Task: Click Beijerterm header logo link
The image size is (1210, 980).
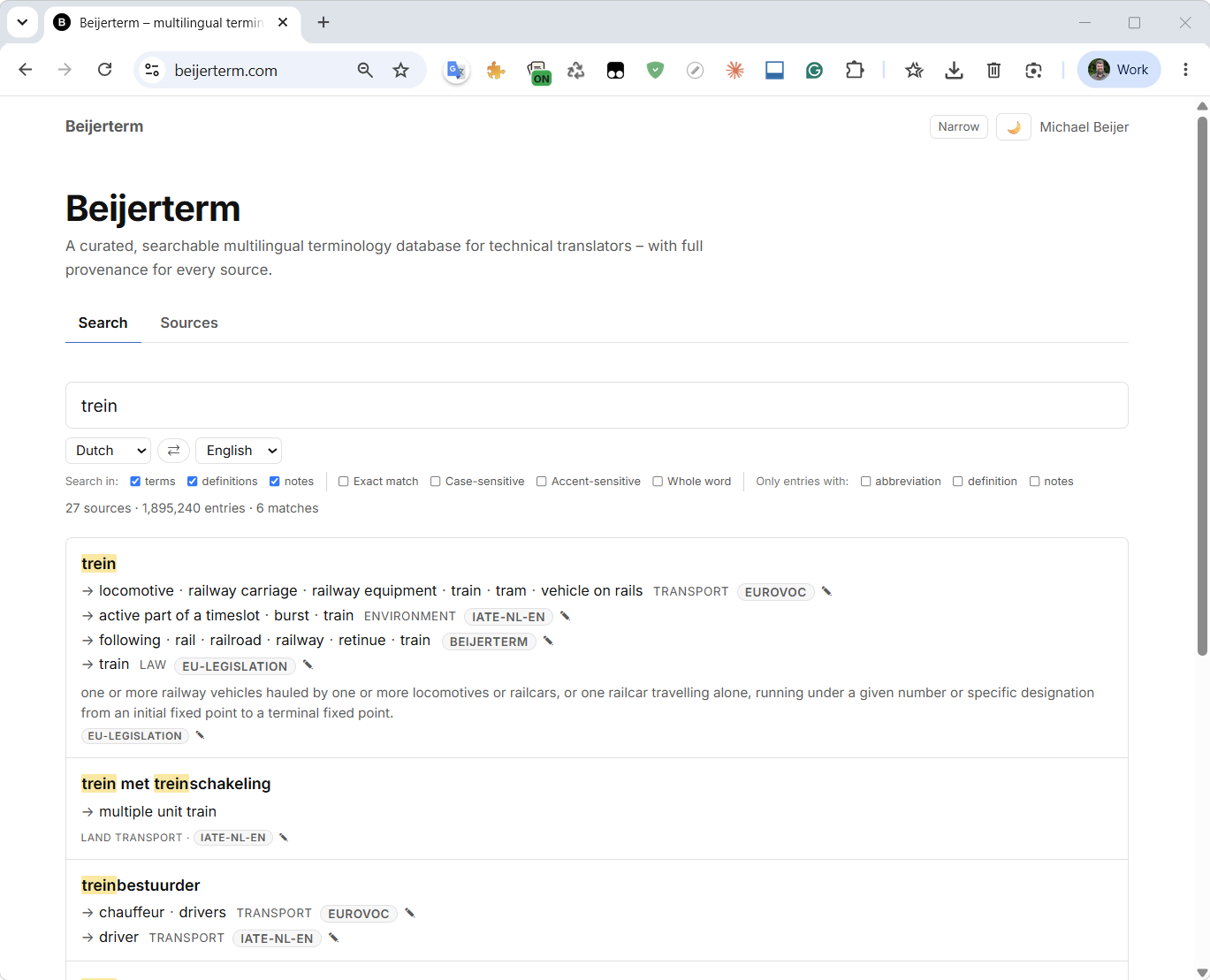Action: (104, 126)
